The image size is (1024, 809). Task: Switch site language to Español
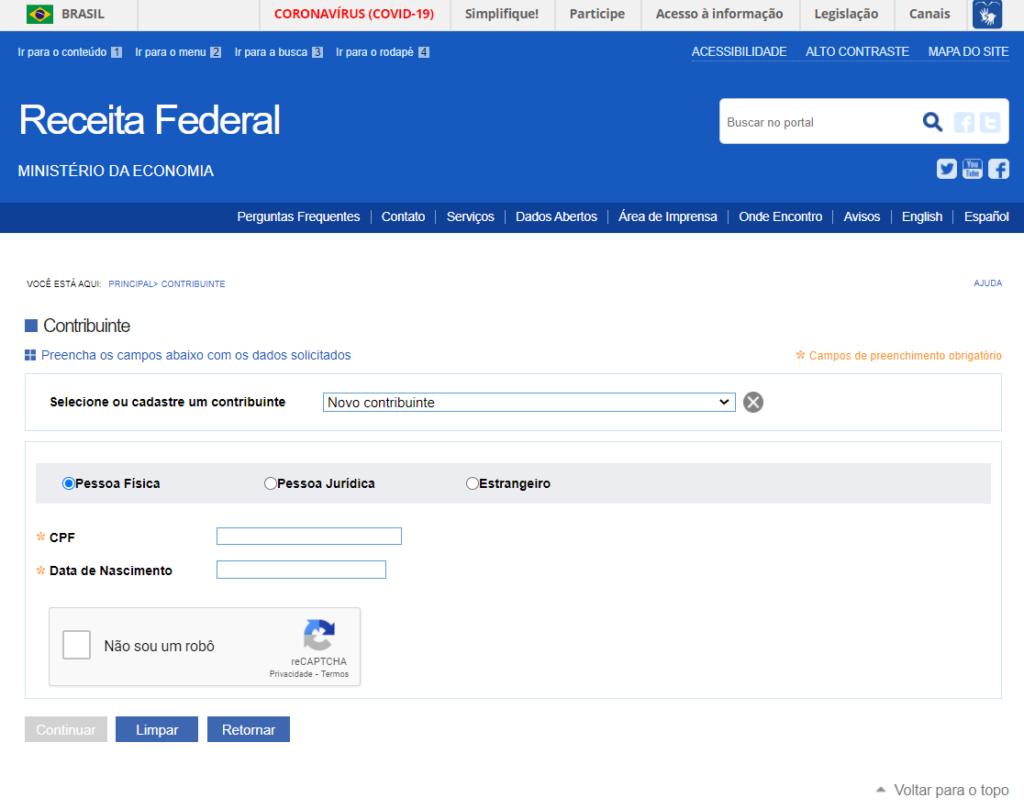coord(986,217)
